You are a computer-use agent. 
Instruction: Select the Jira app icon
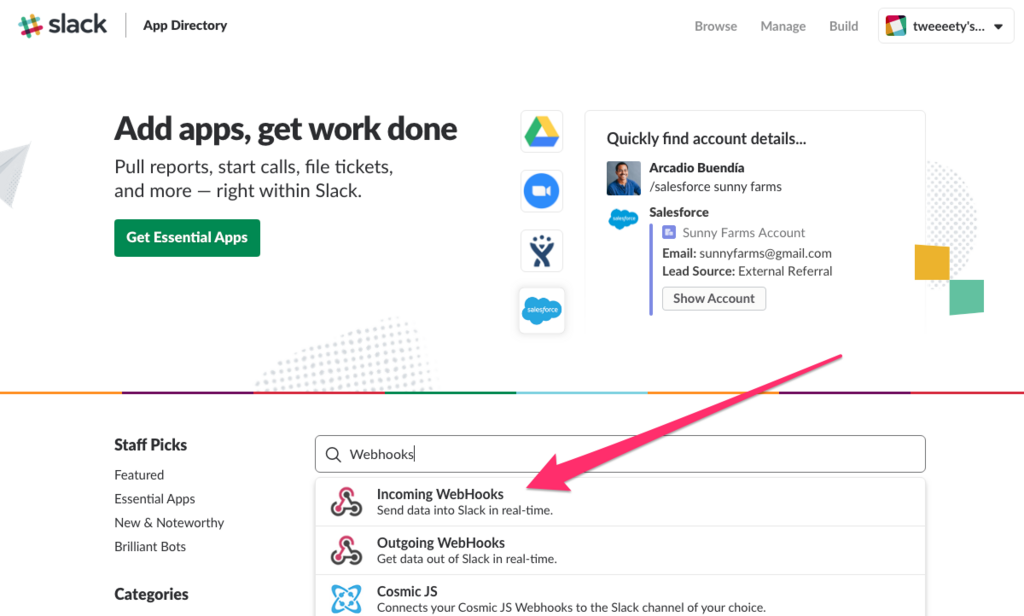tap(541, 251)
